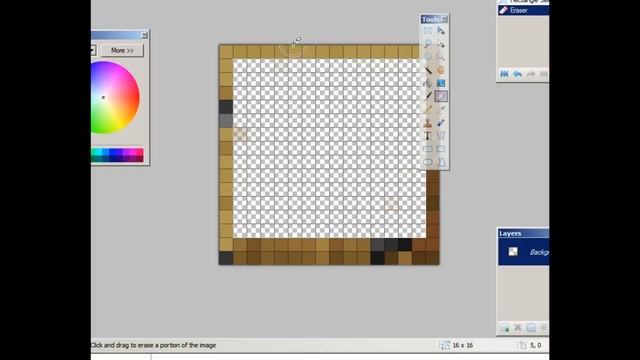Select the Clone Stamp tool
This screenshot has width=640, height=360.
[427, 122]
